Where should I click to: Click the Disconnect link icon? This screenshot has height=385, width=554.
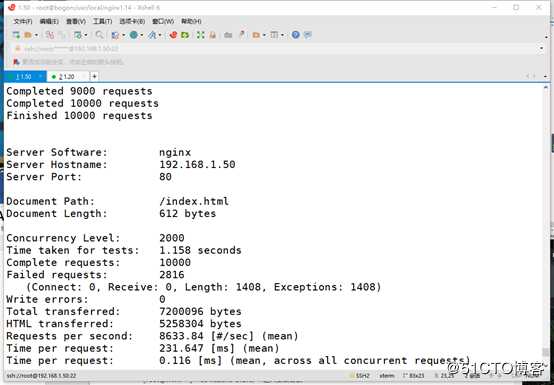[50, 35]
